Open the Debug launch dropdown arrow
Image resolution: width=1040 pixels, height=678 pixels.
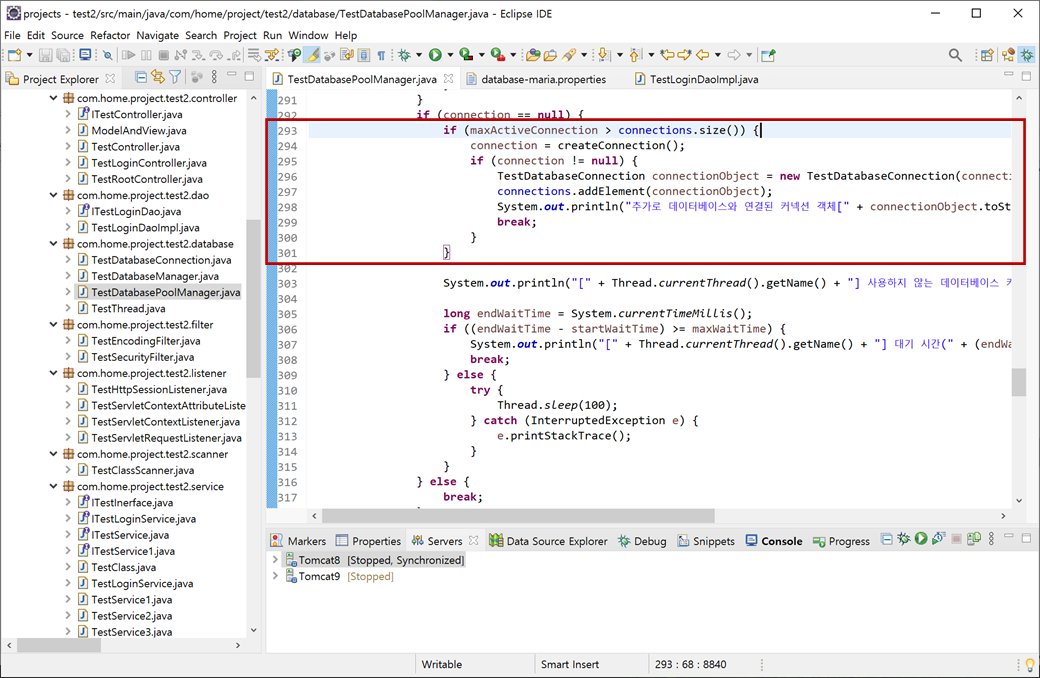click(419, 56)
